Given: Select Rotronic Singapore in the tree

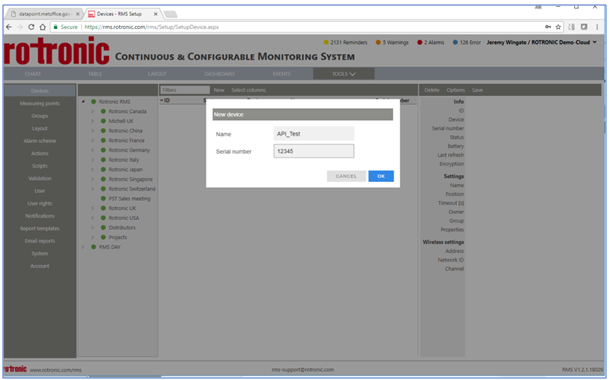Looking at the screenshot, I should (131, 179).
